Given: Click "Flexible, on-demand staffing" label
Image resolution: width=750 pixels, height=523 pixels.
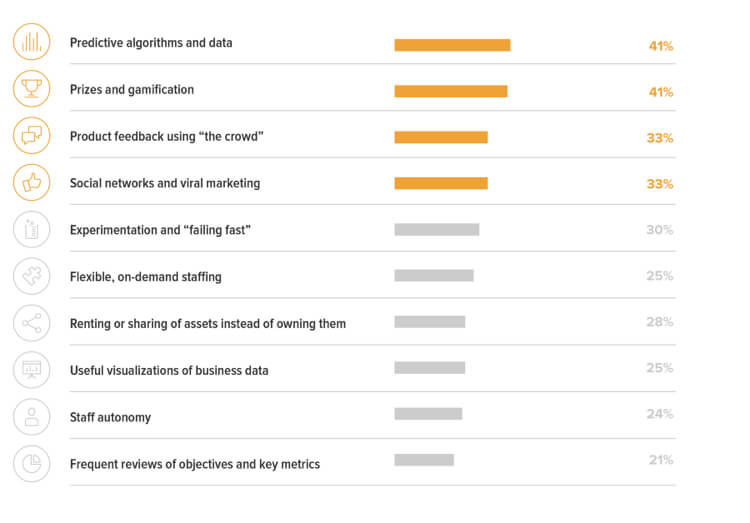Looking at the screenshot, I should tap(146, 276).
